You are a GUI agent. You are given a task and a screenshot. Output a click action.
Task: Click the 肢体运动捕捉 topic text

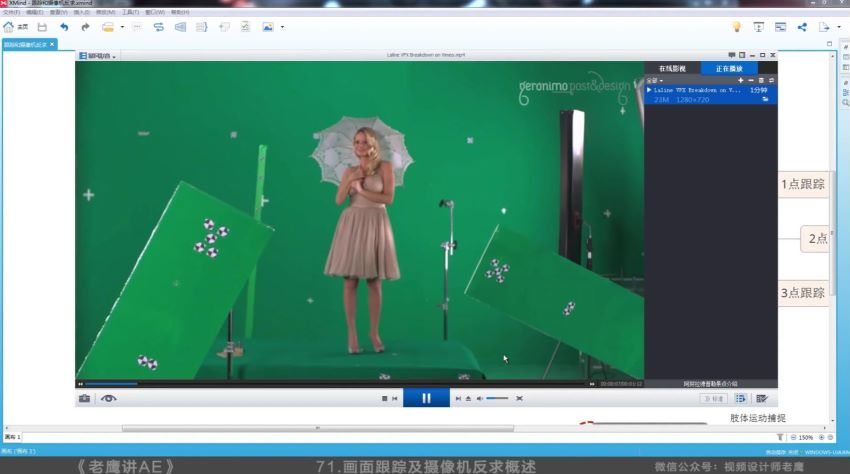(x=758, y=418)
